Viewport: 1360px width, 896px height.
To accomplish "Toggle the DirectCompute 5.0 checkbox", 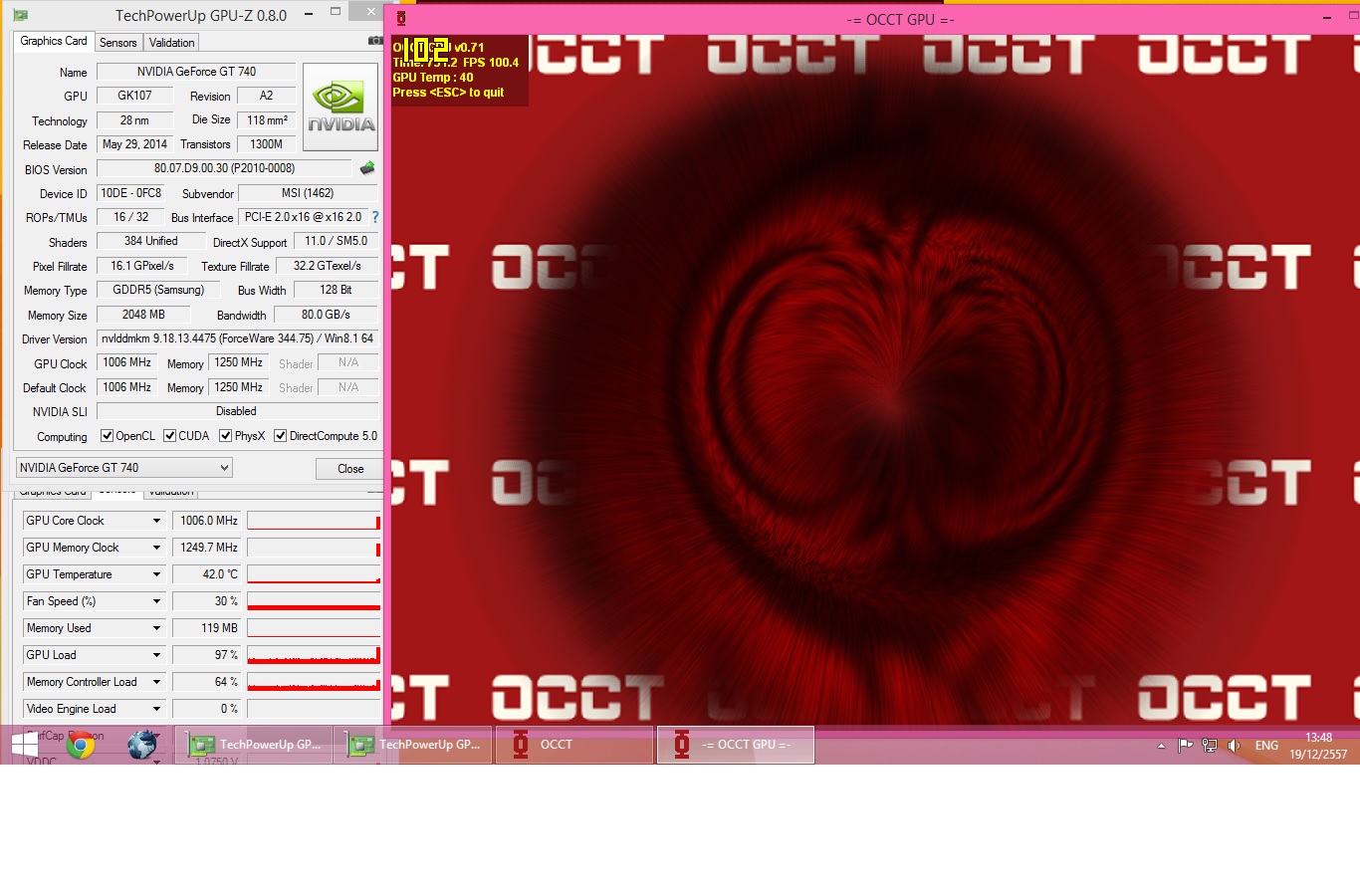I will point(280,436).
